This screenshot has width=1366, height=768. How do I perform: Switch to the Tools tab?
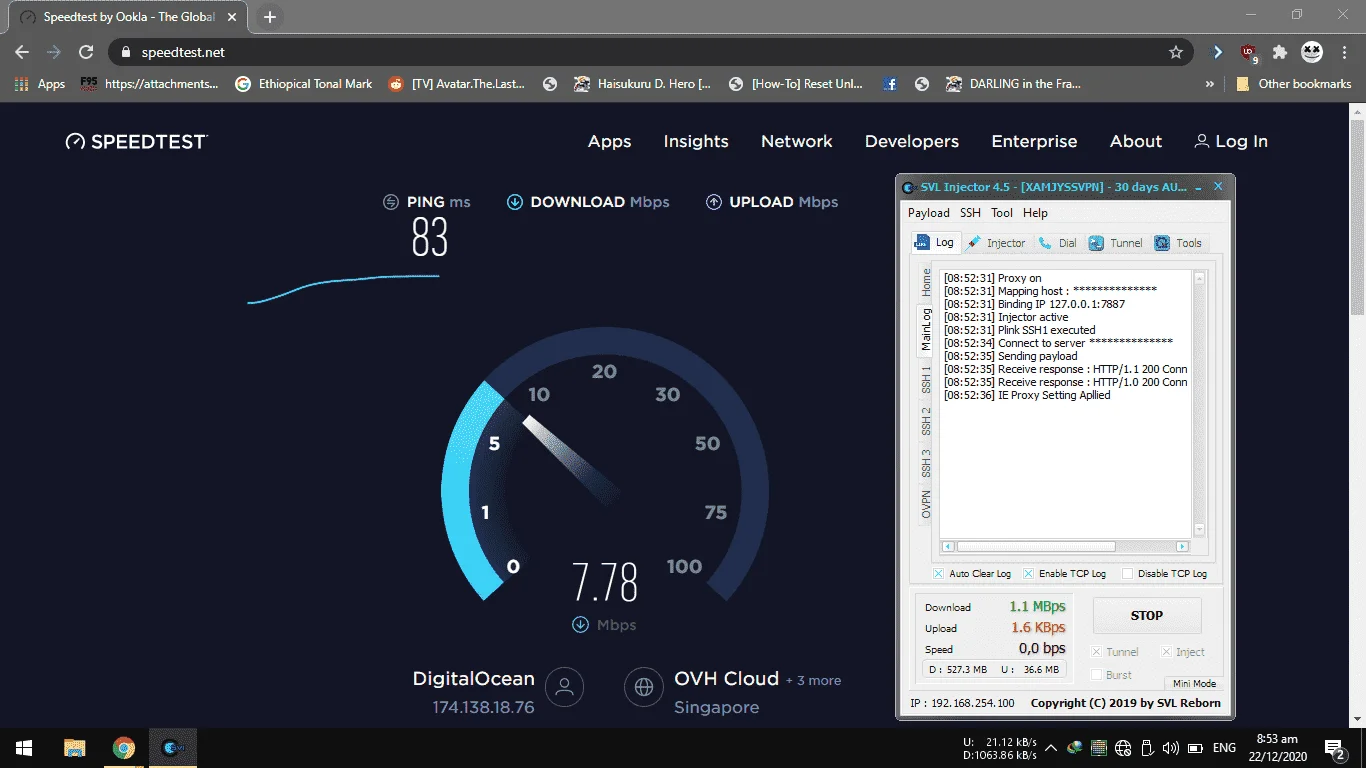tap(1178, 243)
